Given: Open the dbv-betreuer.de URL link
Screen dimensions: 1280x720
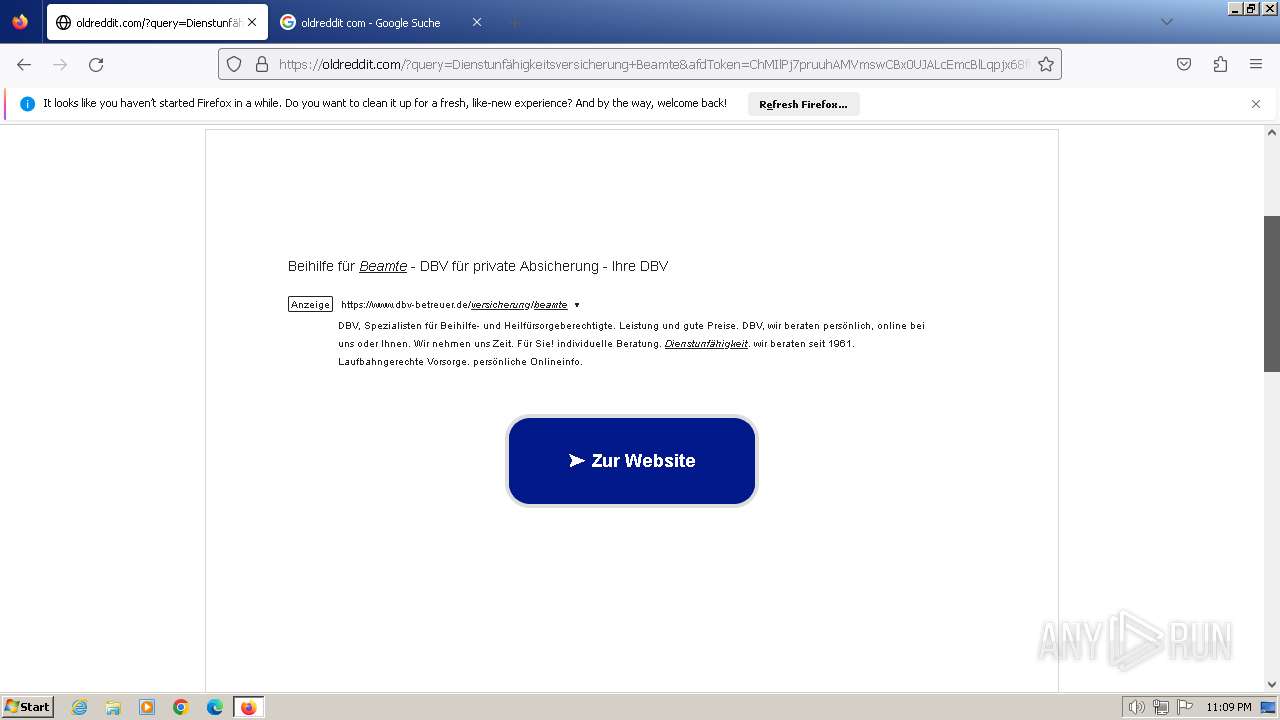Looking at the screenshot, I should coord(454,305).
